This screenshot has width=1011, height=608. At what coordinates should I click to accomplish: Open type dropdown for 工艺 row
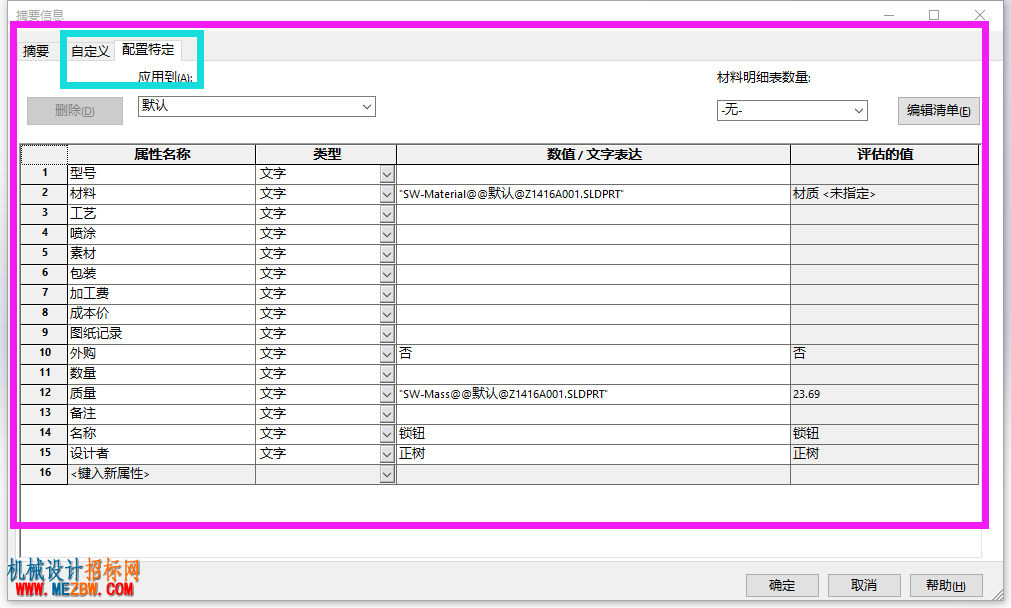point(387,214)
